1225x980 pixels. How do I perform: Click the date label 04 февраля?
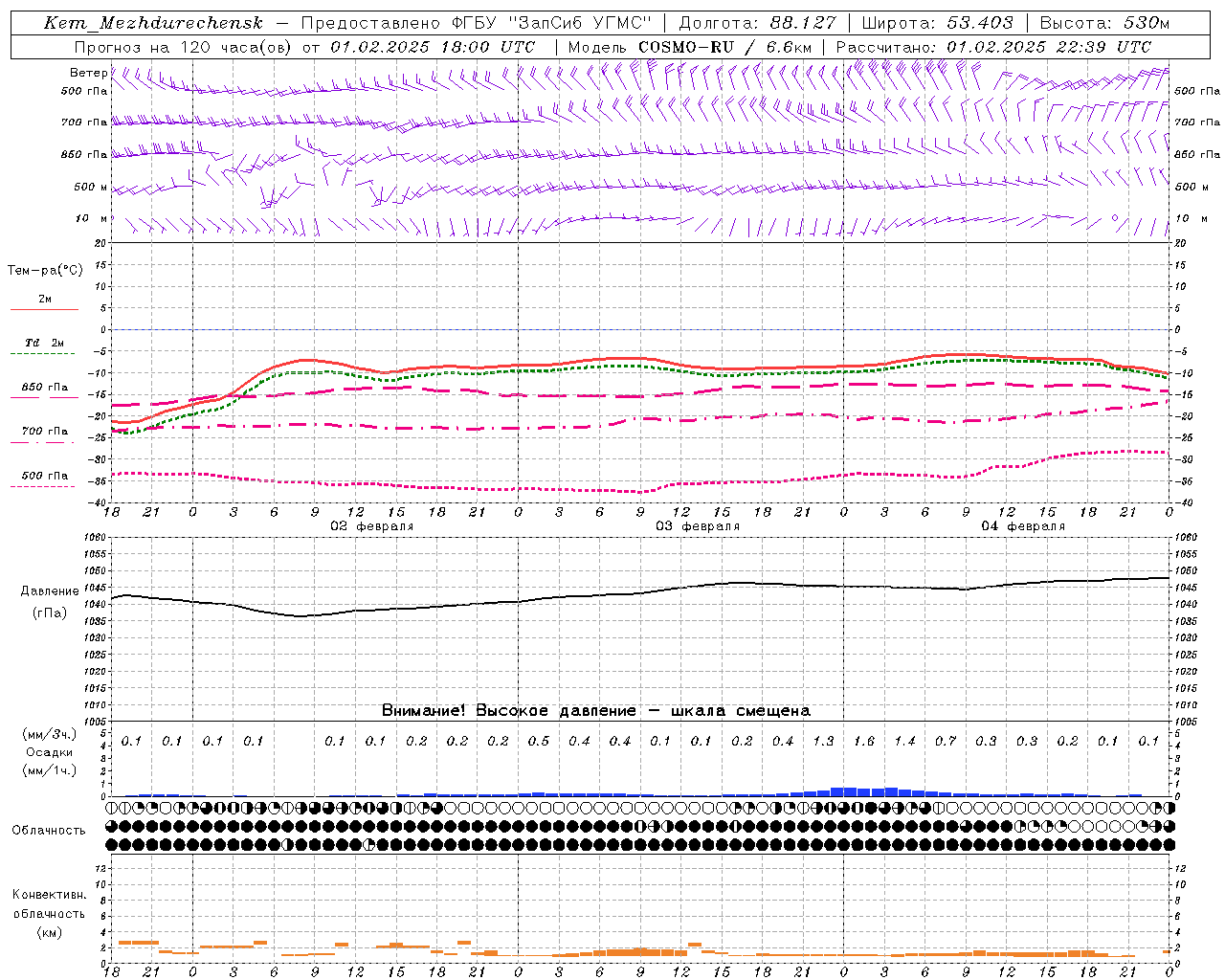coord(1023,526)
